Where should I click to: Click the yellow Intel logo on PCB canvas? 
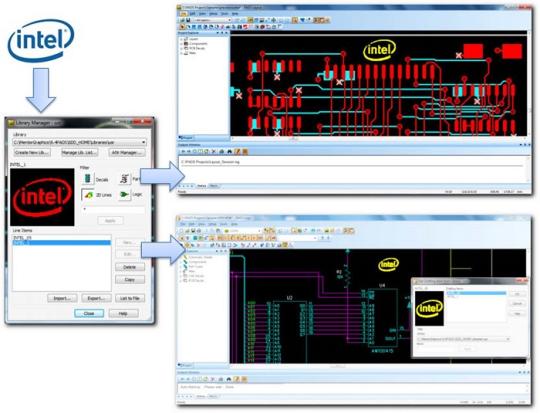(380, 50)
